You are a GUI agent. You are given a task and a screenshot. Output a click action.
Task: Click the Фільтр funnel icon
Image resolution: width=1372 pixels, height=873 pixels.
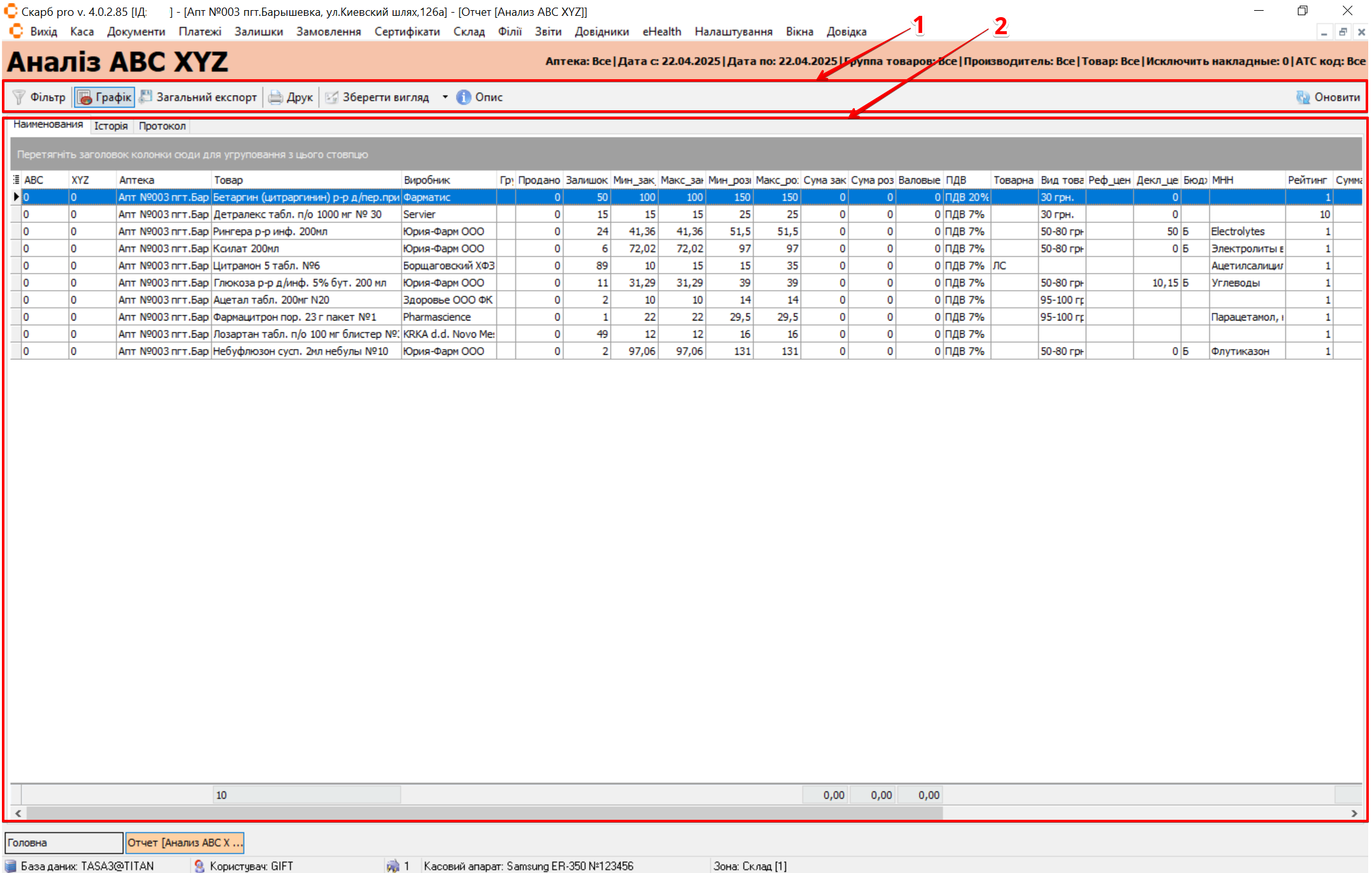19,97
